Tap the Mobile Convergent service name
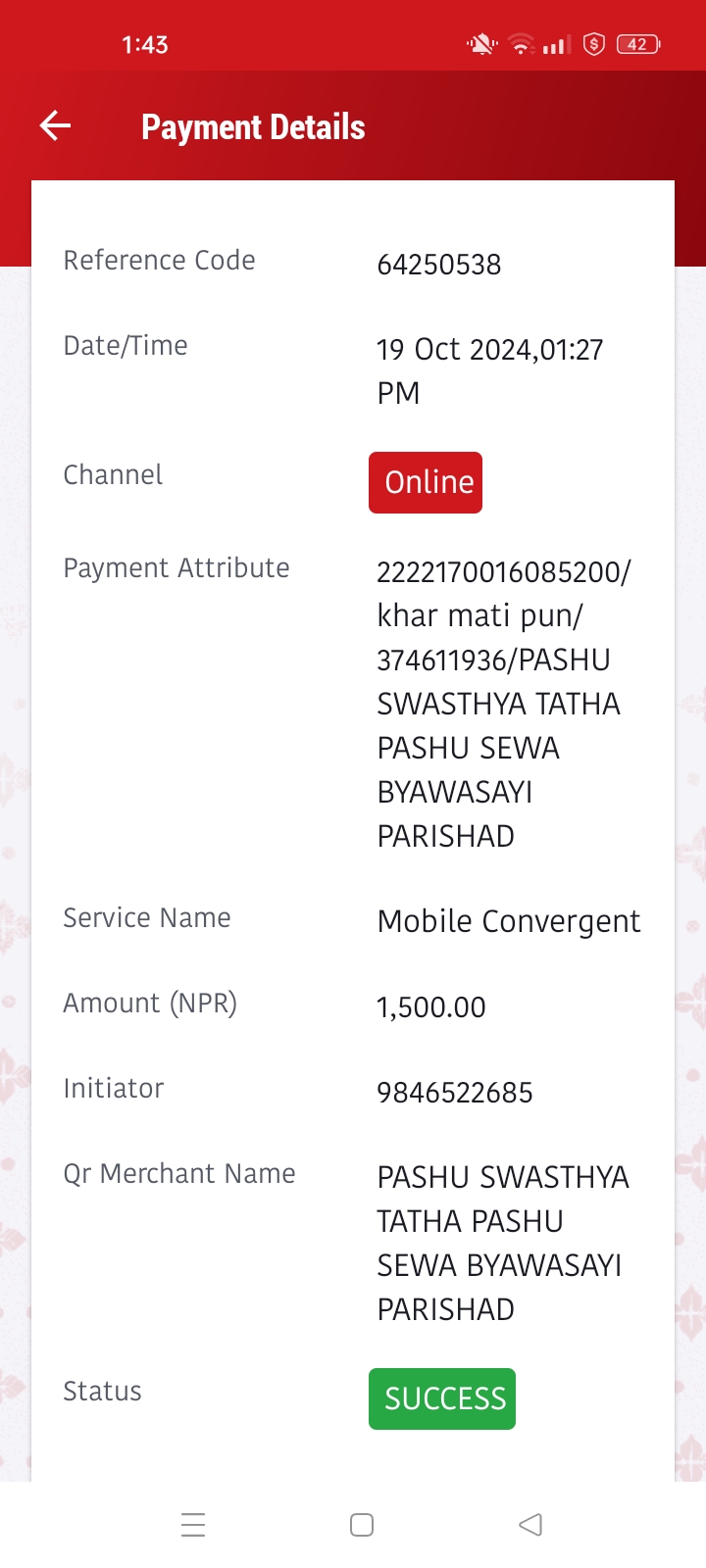 [509, 922]
